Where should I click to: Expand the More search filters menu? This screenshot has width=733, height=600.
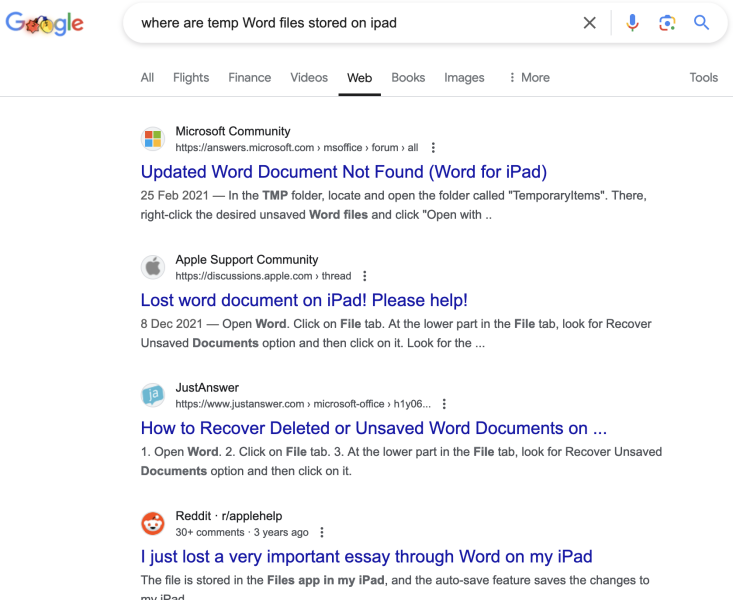[529, 78]
